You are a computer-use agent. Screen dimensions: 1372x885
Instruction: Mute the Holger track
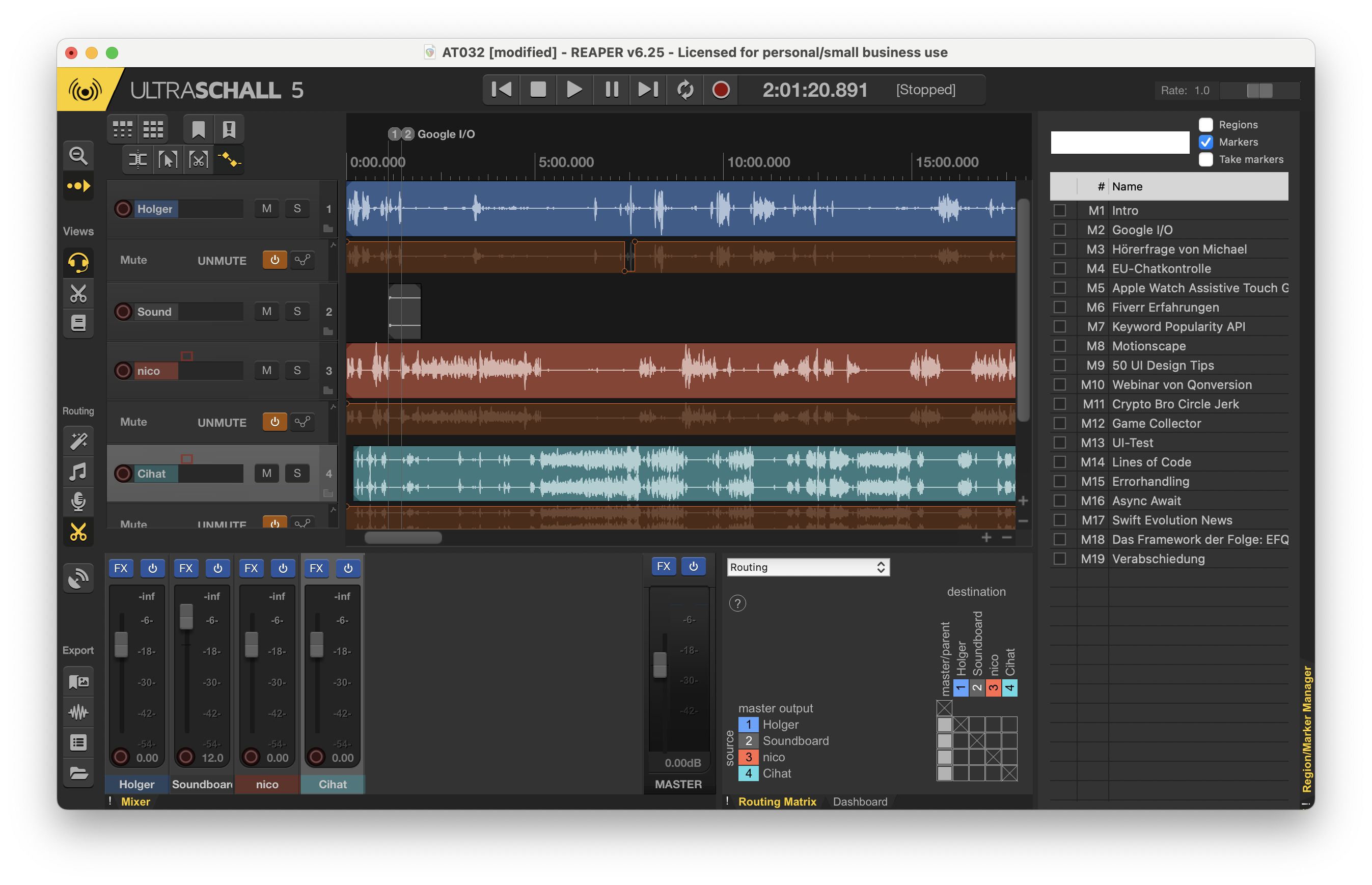pyautogui.click(x=267, y=209)
